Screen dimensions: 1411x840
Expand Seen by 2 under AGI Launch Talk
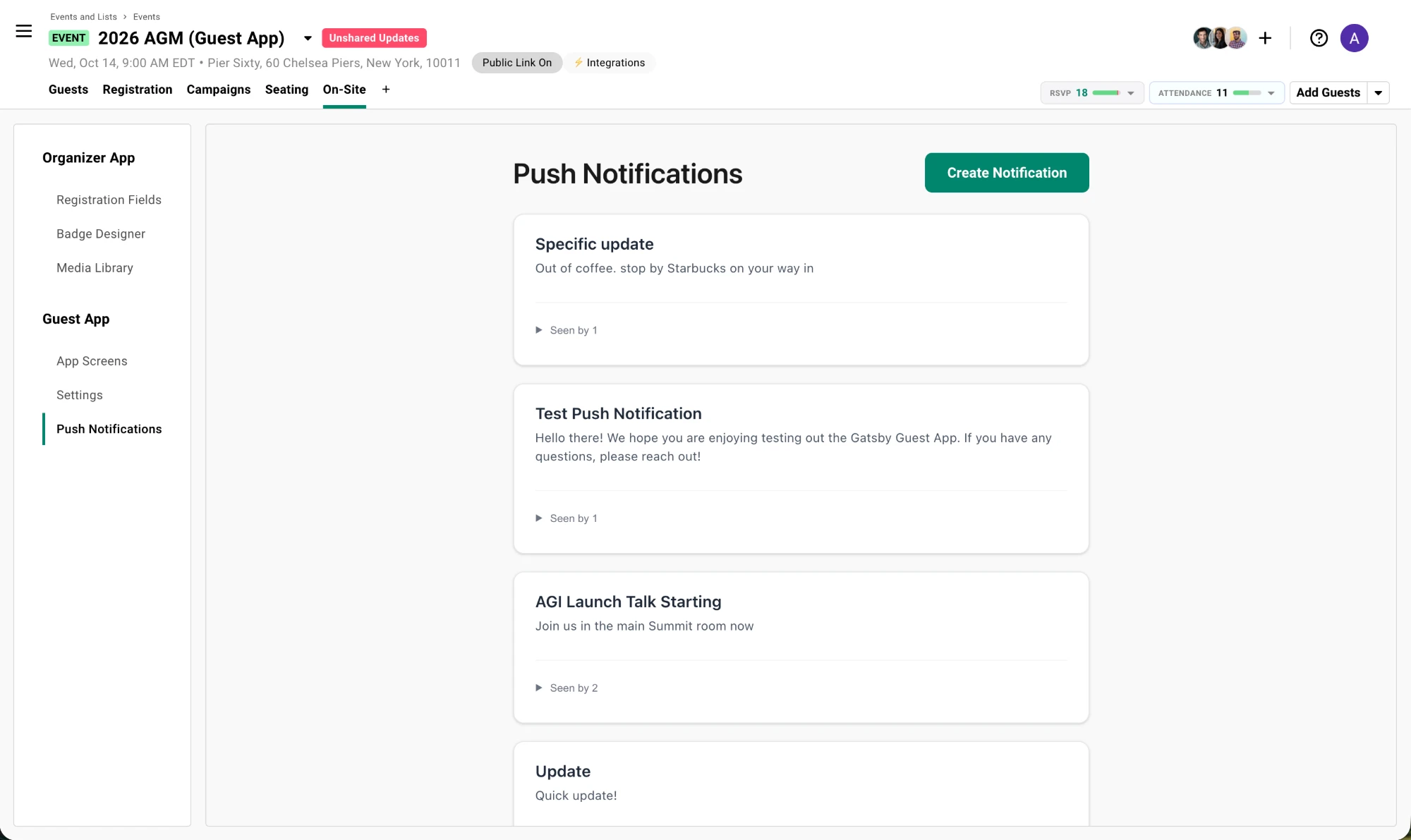[567, 688]
